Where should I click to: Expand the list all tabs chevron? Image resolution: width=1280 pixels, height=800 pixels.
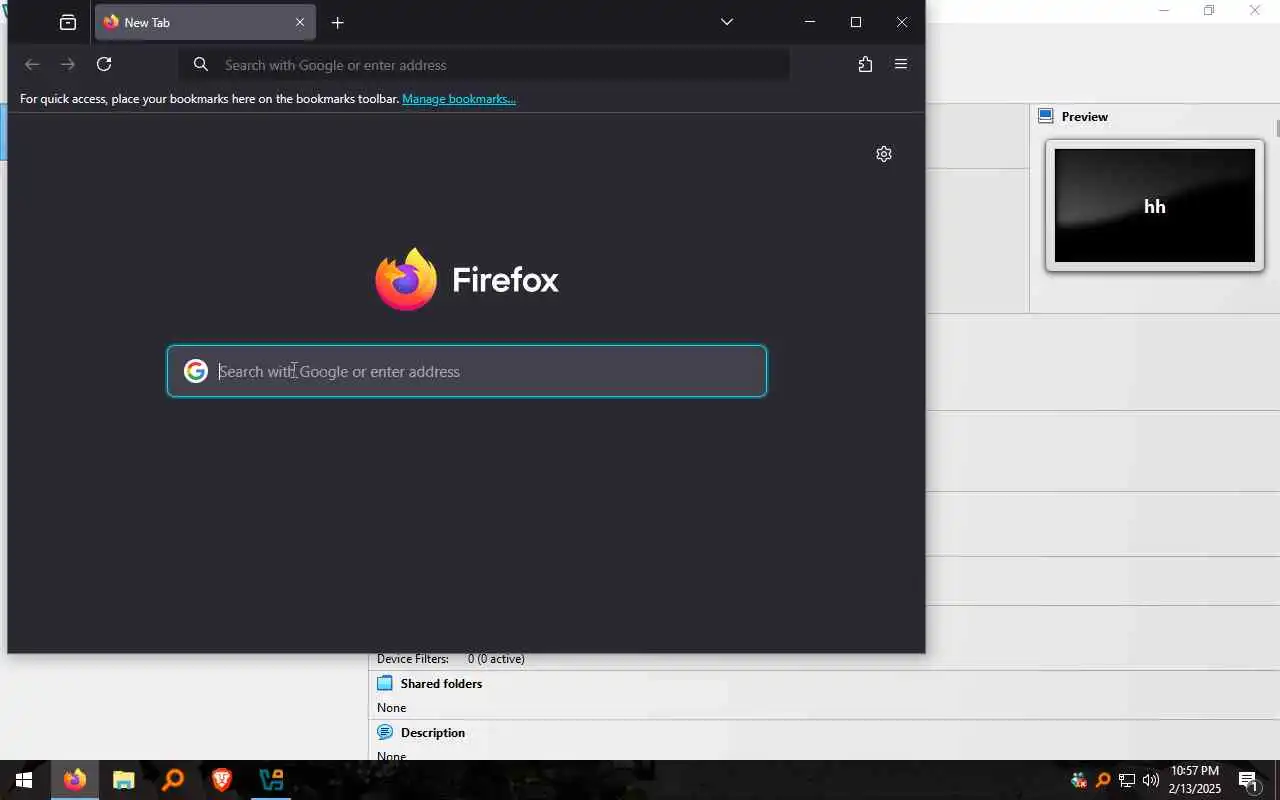(x=727, y=22)
